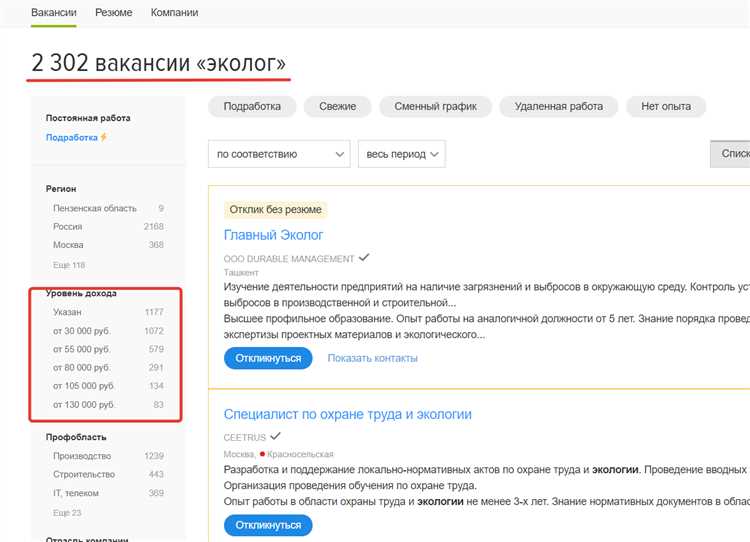The width and height of the screenshot is (750, 542).
Task: Filter by region Россия
Action: (x=108, y=226)
